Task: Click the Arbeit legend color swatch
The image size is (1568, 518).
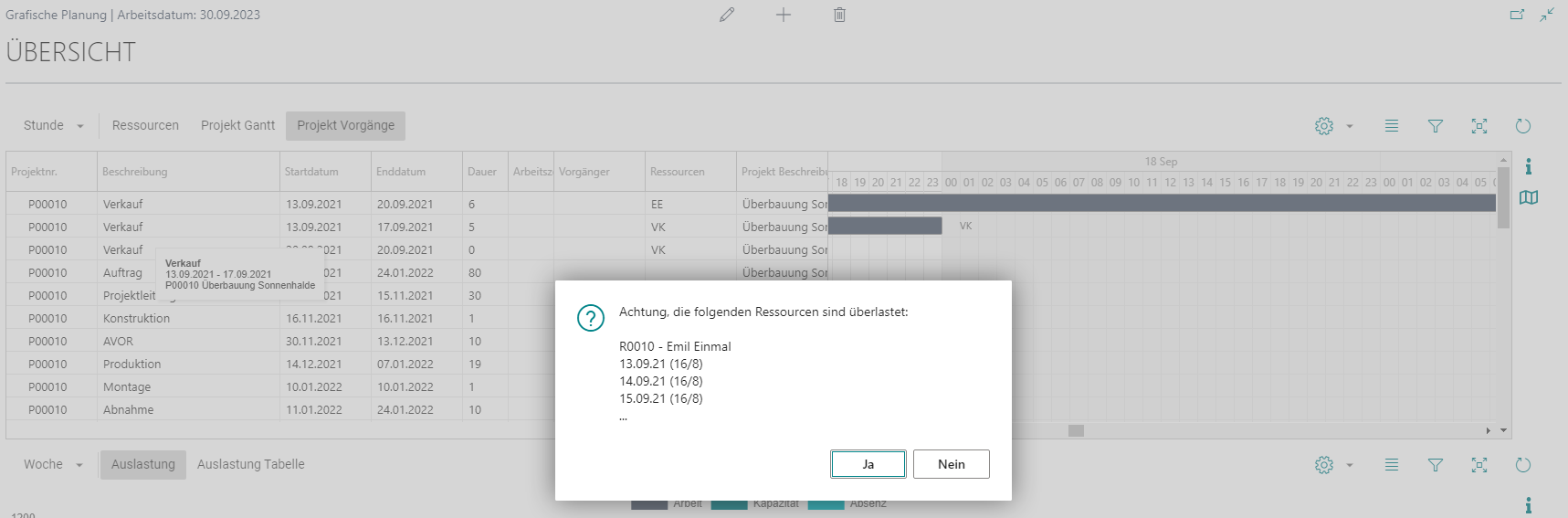Action: tap(649, 504)
